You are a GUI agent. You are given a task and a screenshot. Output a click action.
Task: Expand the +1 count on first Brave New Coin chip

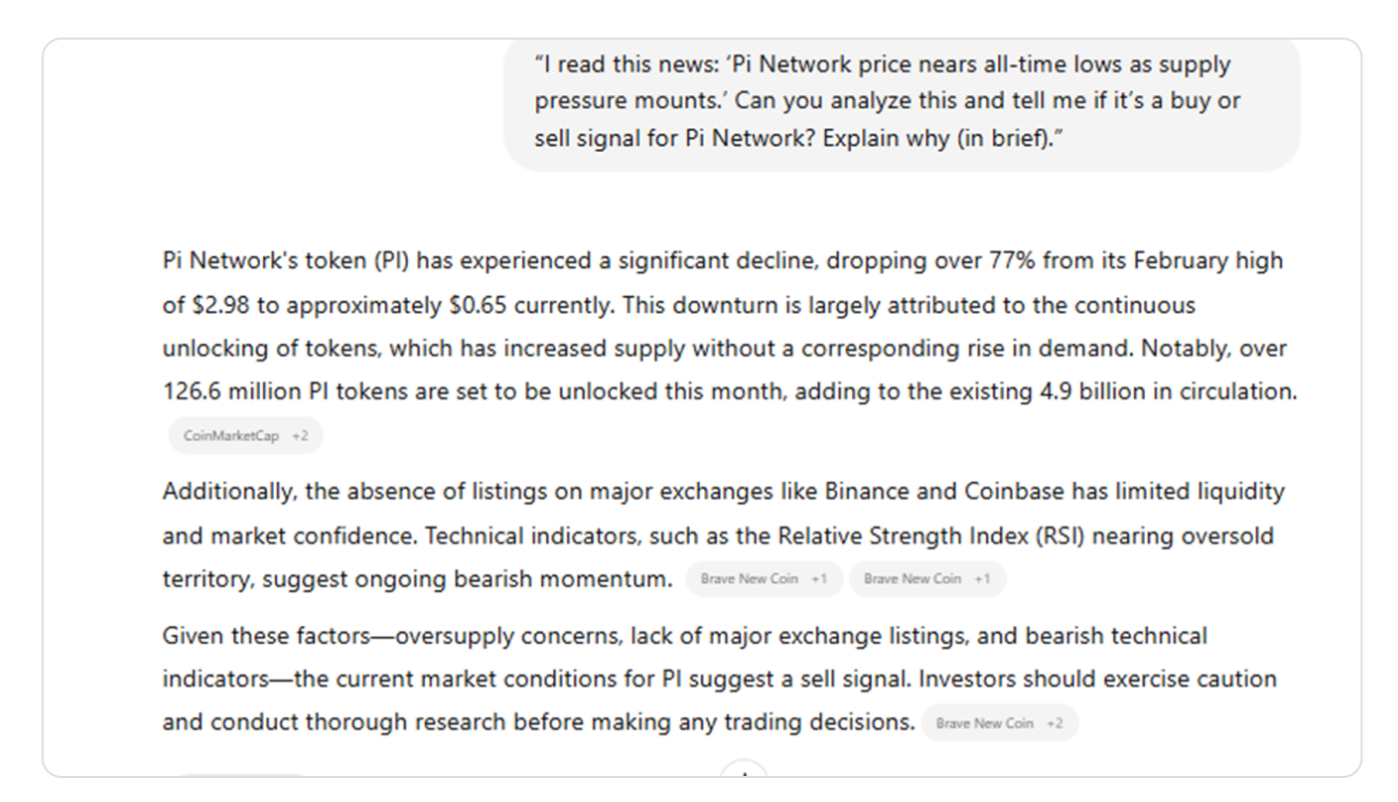coord(818,579)
